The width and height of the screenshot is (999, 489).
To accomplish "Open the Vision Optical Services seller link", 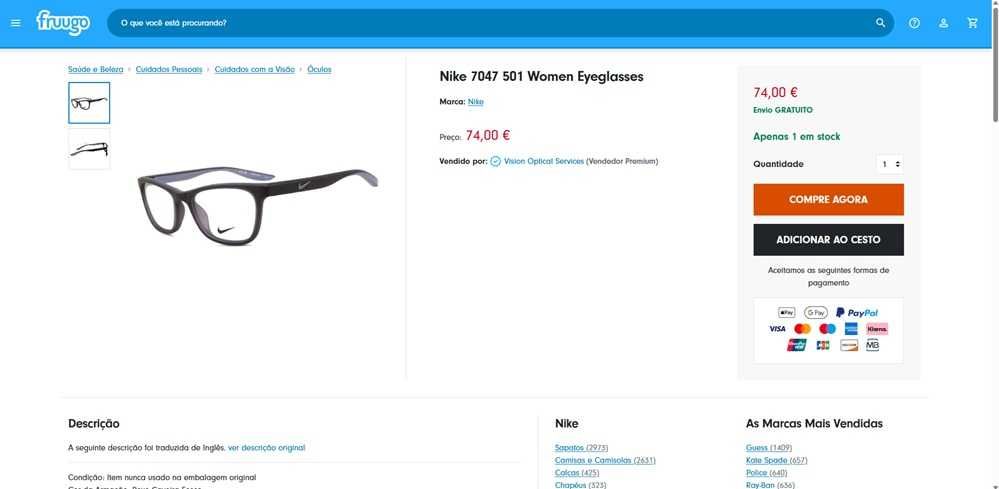I will [x=544, y=162].
